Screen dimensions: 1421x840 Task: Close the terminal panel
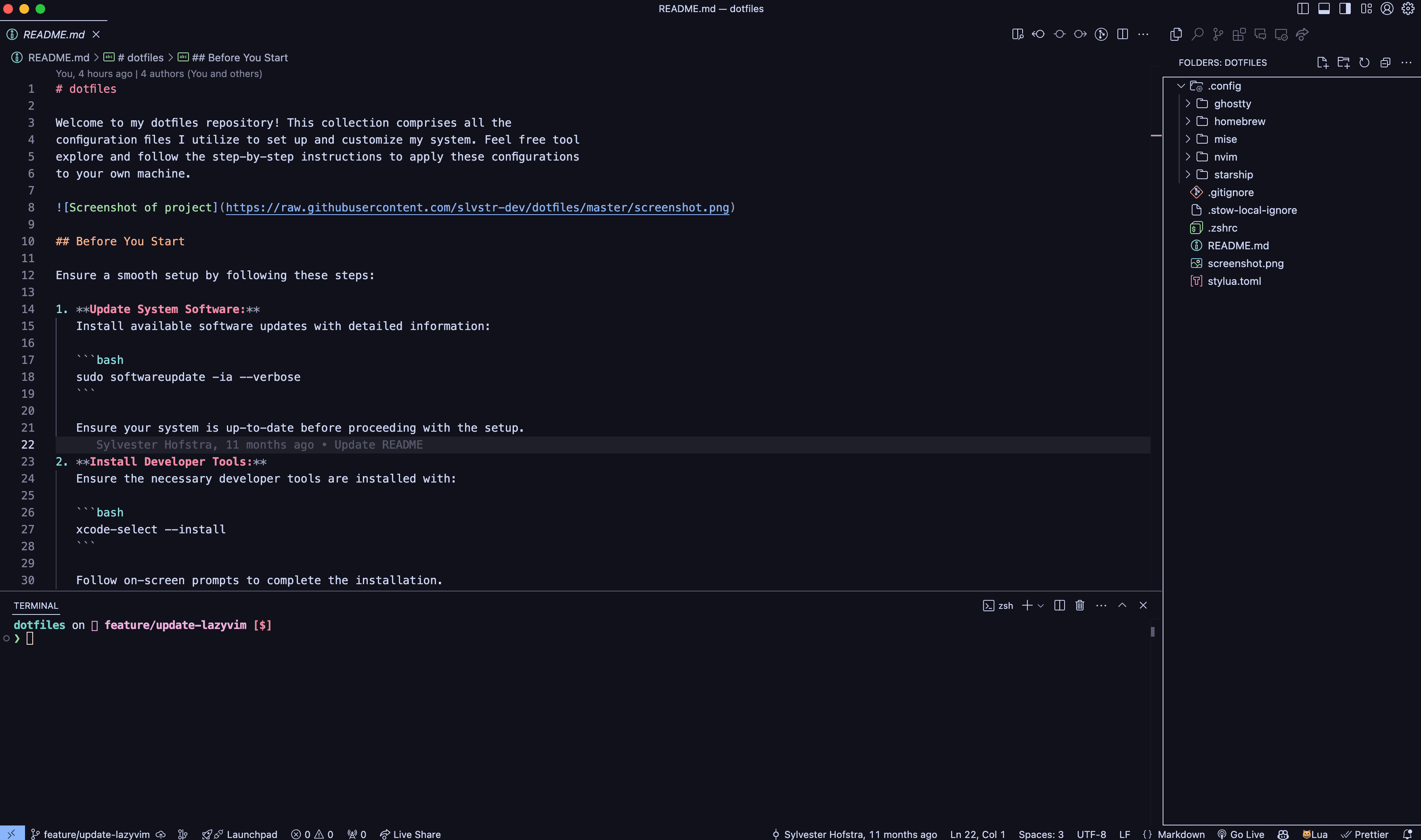pyautogui.click(x=1144, y=606)
